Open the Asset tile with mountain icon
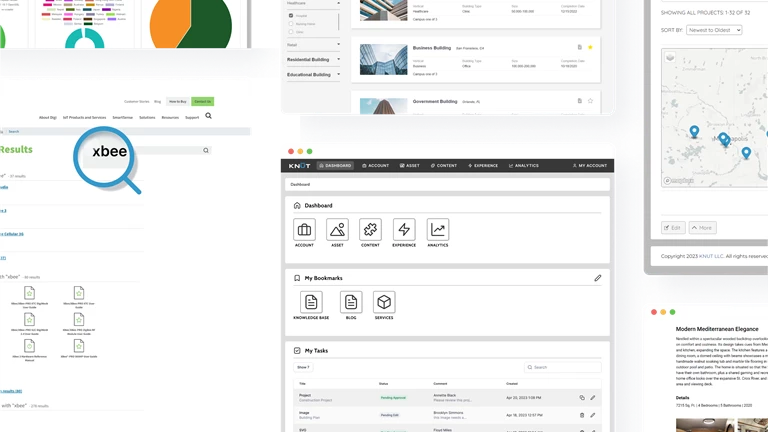Image resolution: width=768 pixels, height=432 pixels. [x=337, y=230]
